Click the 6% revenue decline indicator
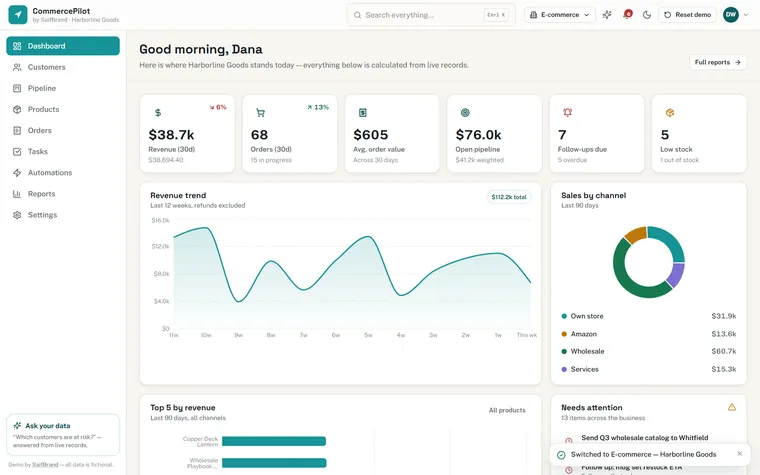 (x=218, y=107)
